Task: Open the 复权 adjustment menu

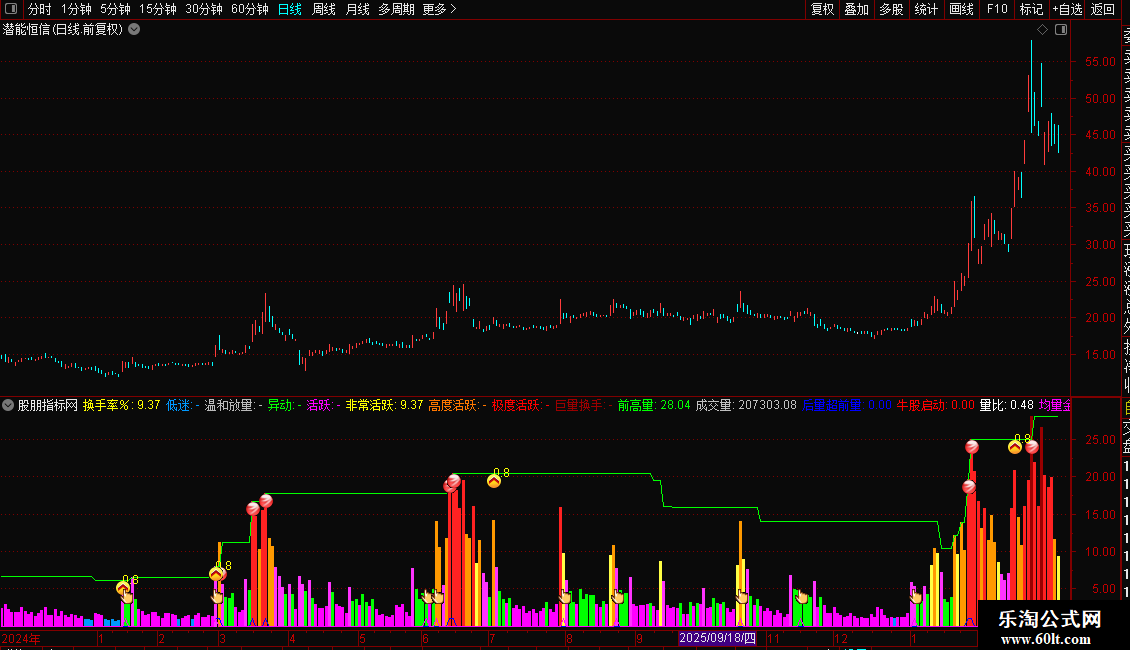Action: pyautogui.click(x=822, y=9)
